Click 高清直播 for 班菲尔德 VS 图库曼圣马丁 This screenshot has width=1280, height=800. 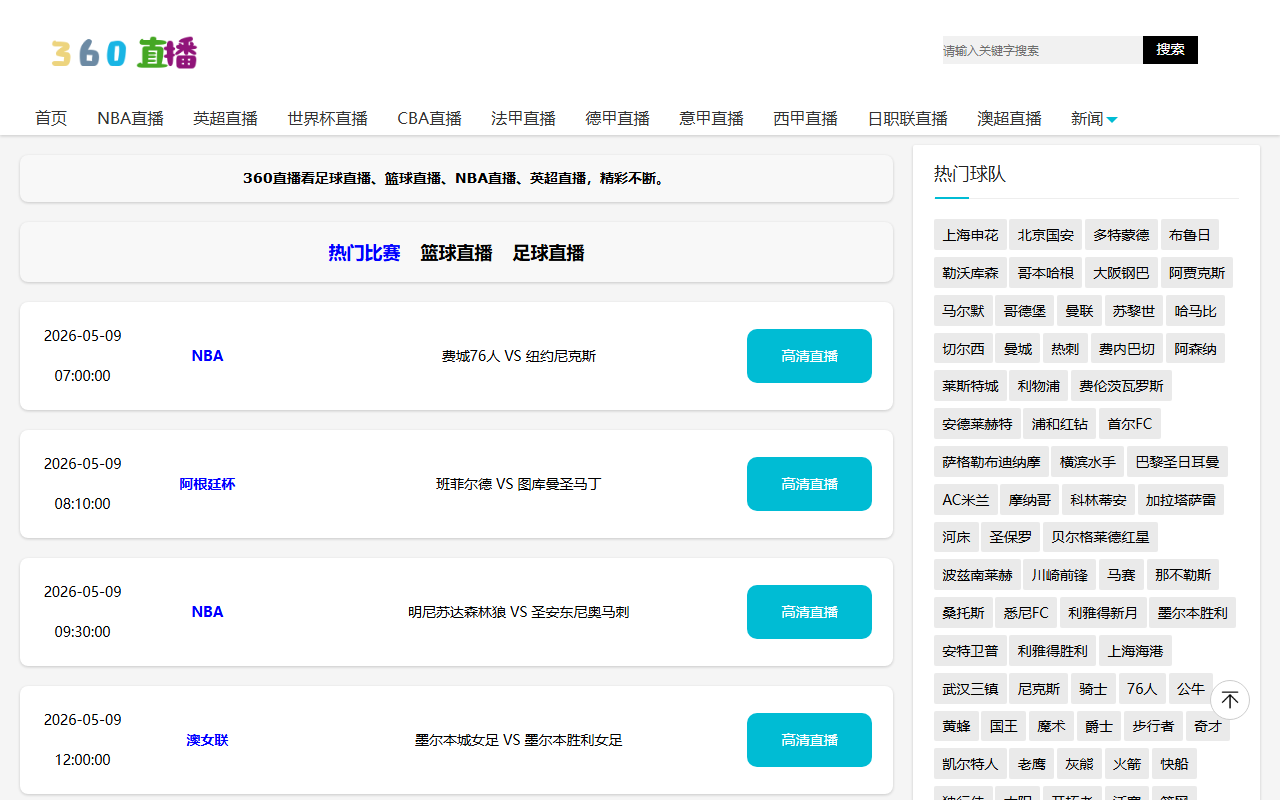click(x=809, y=484)
